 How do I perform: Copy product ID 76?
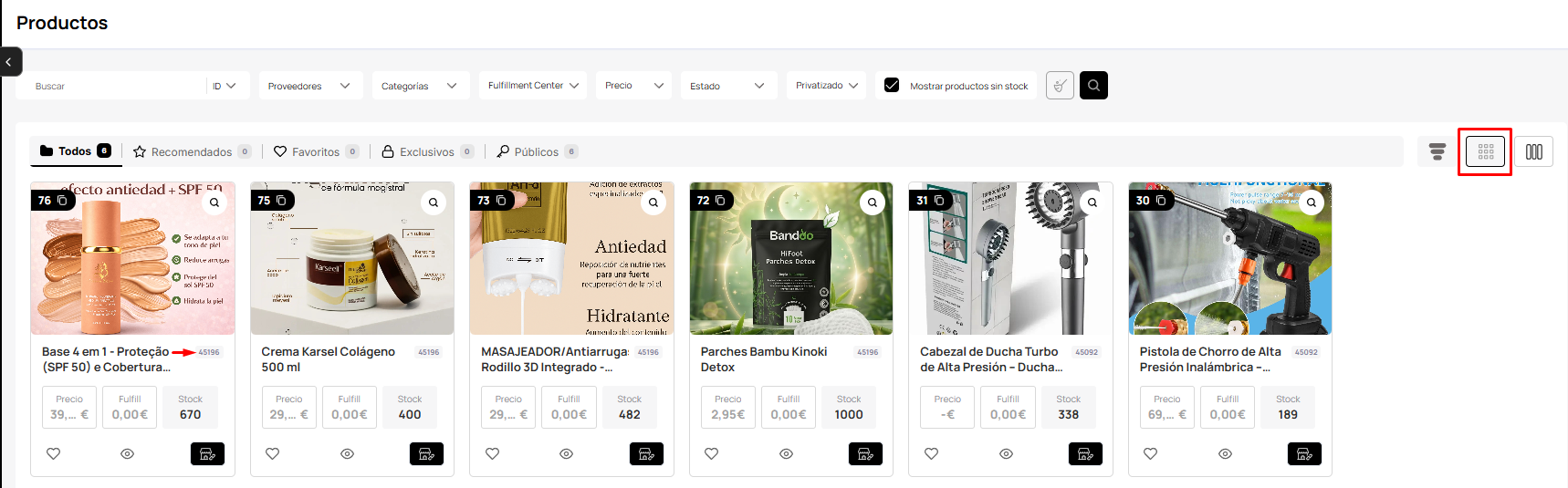[63, 200]
